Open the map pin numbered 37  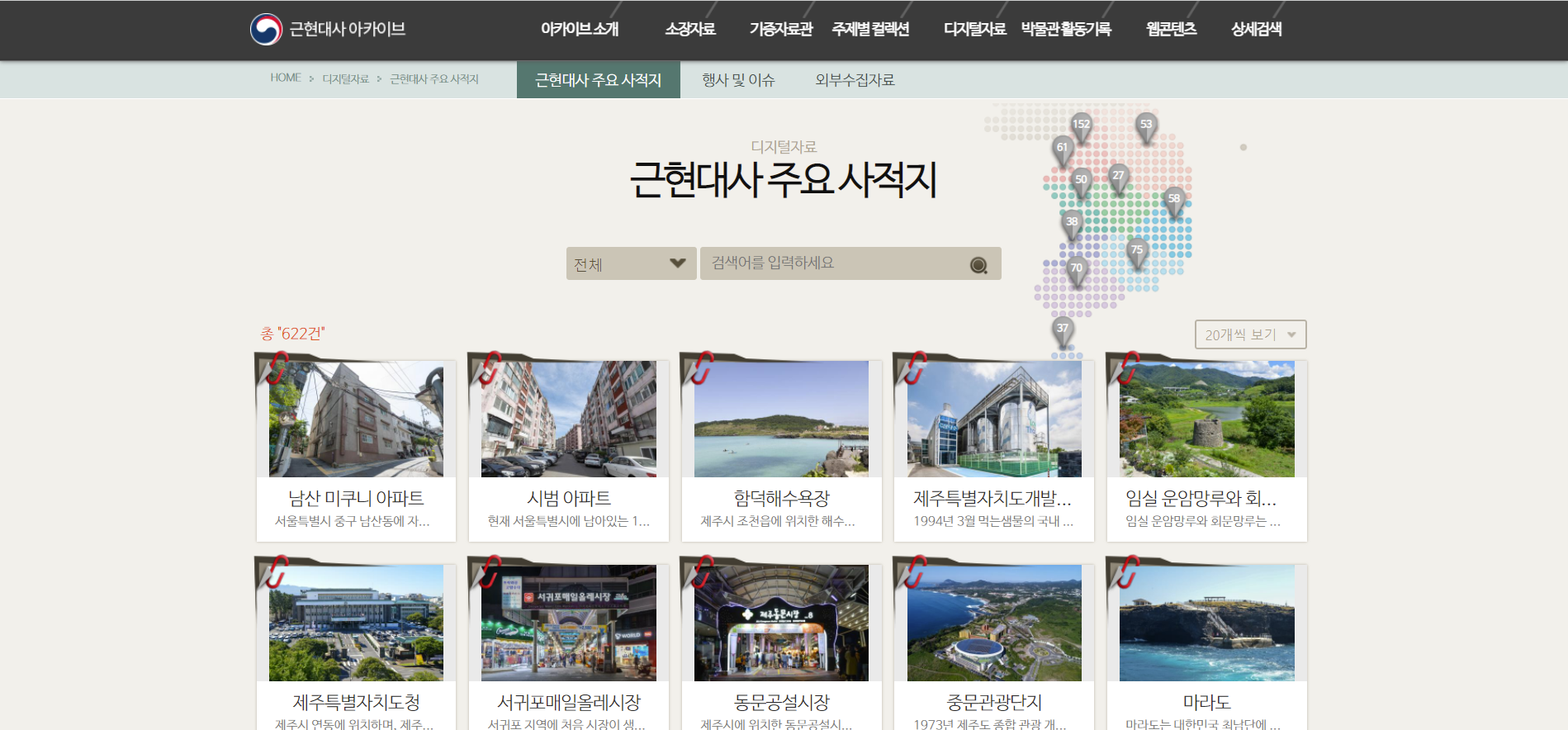tap(1062, 329)
